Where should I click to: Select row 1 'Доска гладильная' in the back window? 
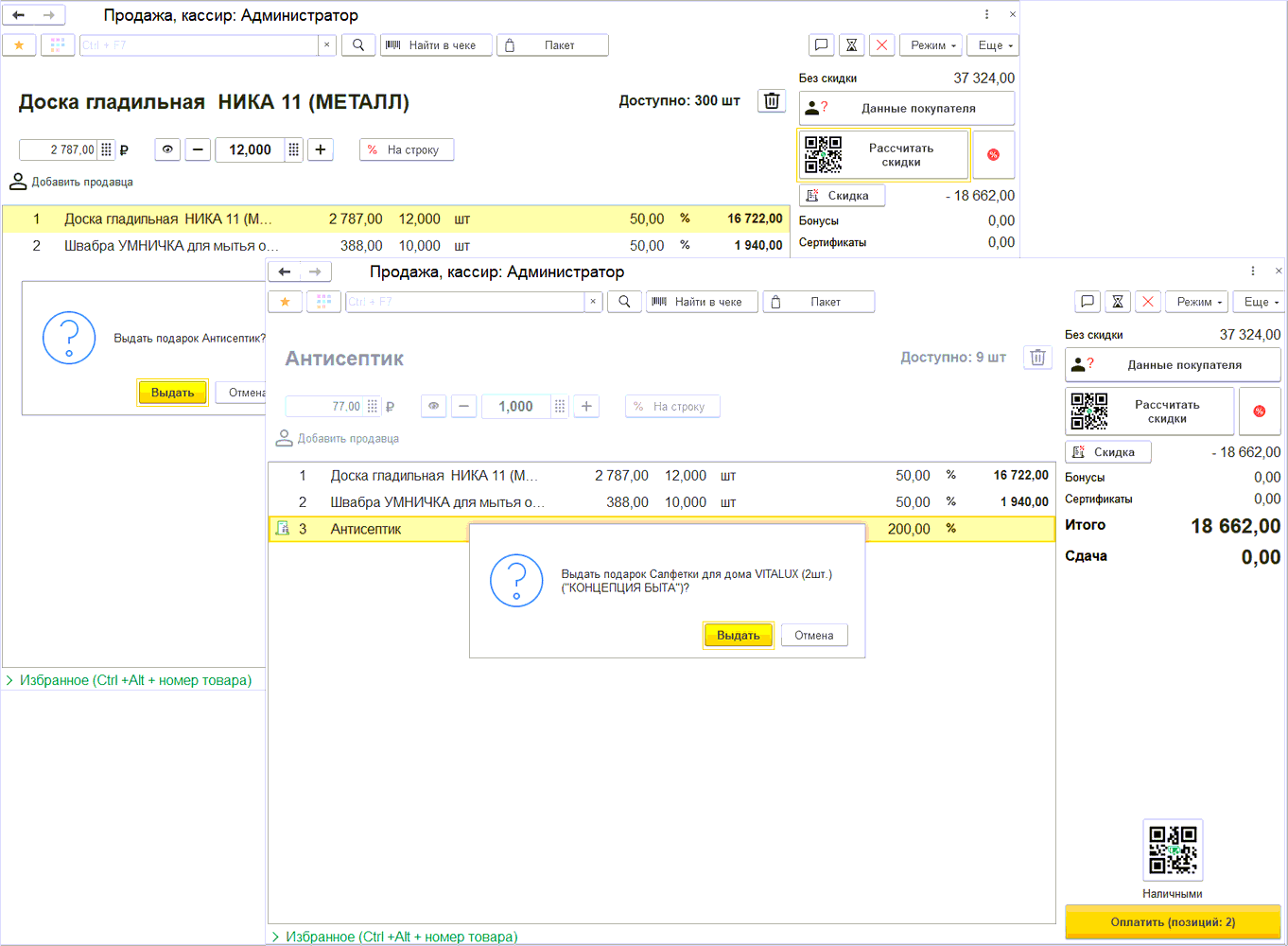[396, 219]
